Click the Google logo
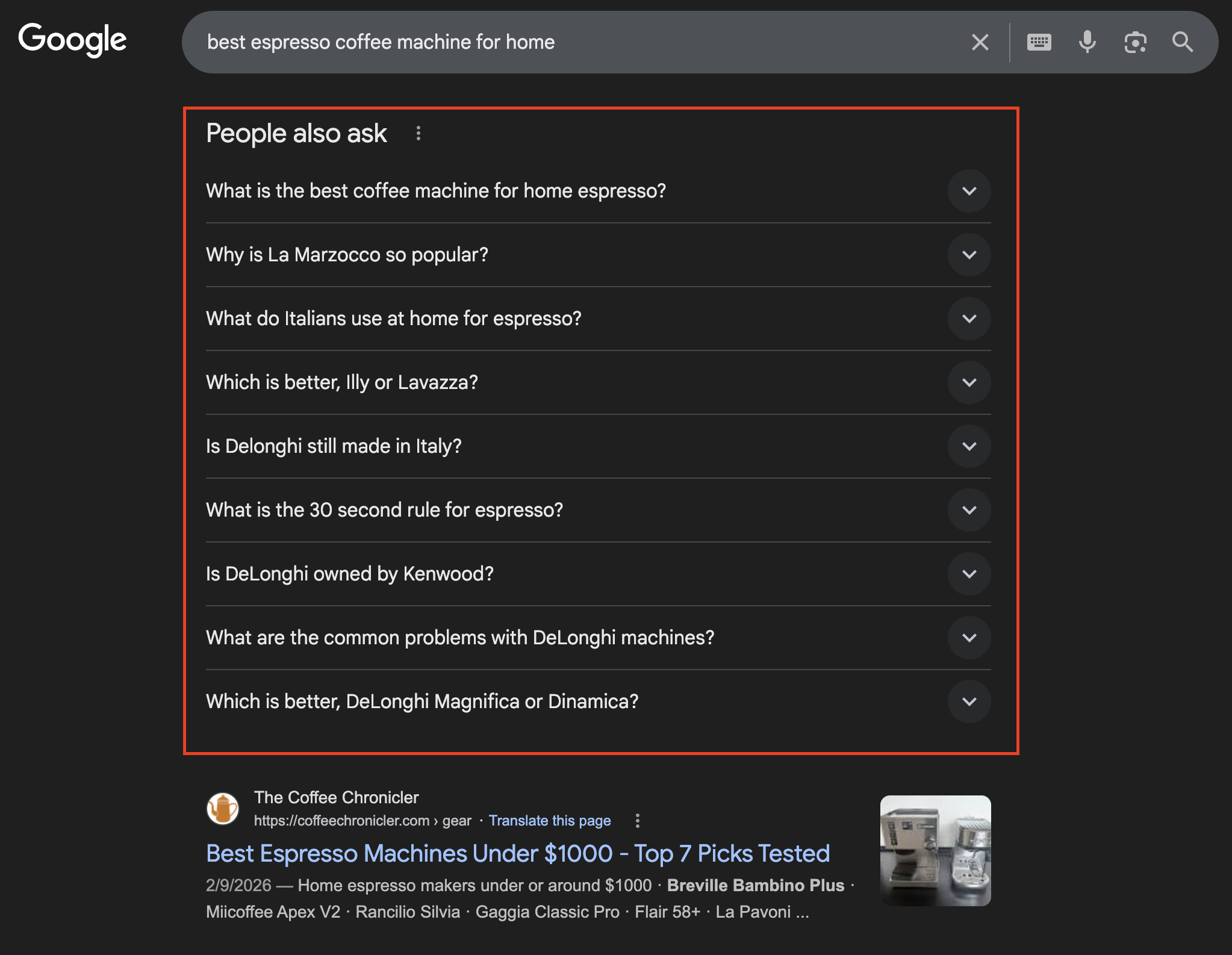Screen dimensions: 1232x955 coord(72,40)
